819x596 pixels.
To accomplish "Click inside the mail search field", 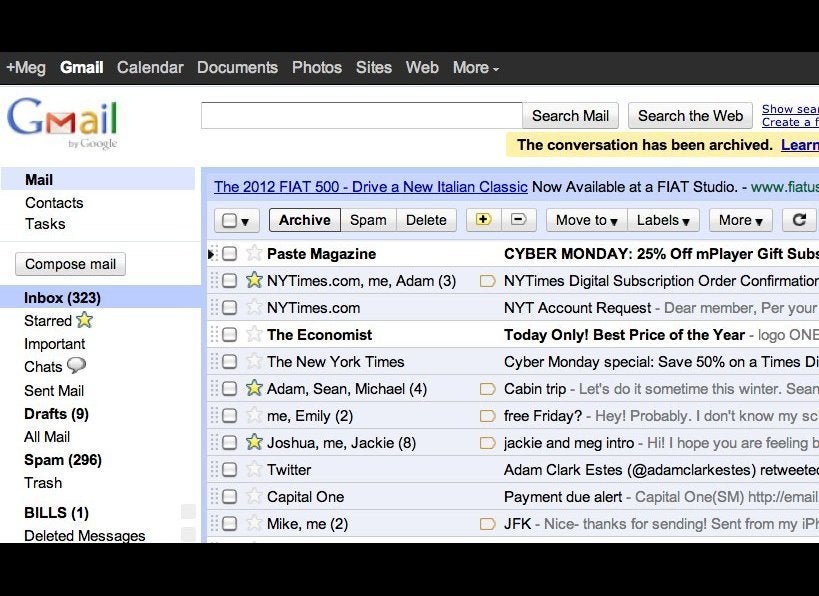I will 361,115.
